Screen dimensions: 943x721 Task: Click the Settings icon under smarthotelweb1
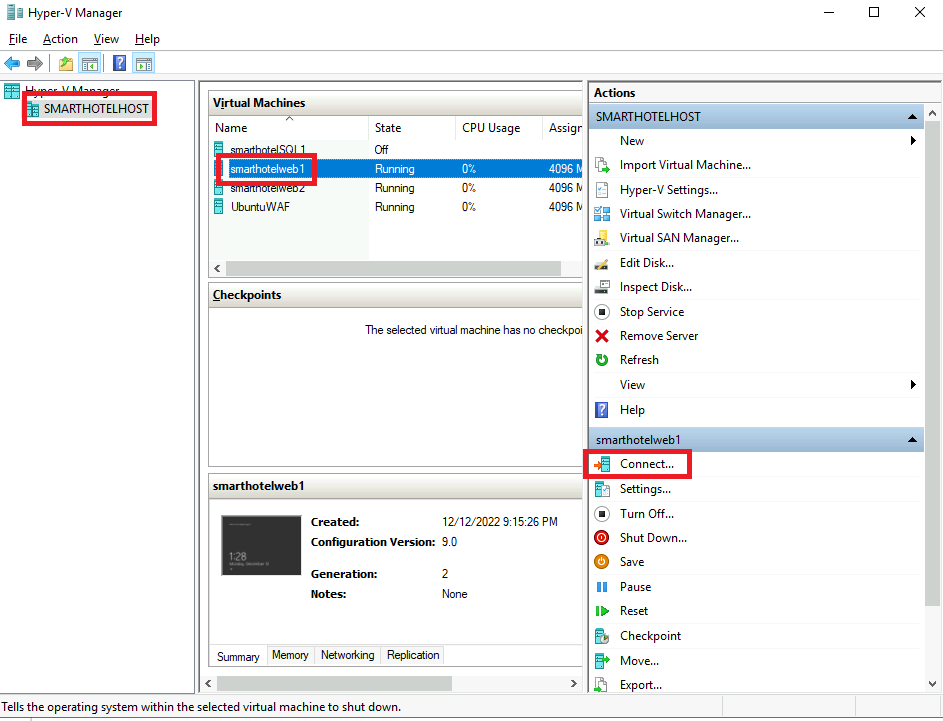[x=601, y=489]
